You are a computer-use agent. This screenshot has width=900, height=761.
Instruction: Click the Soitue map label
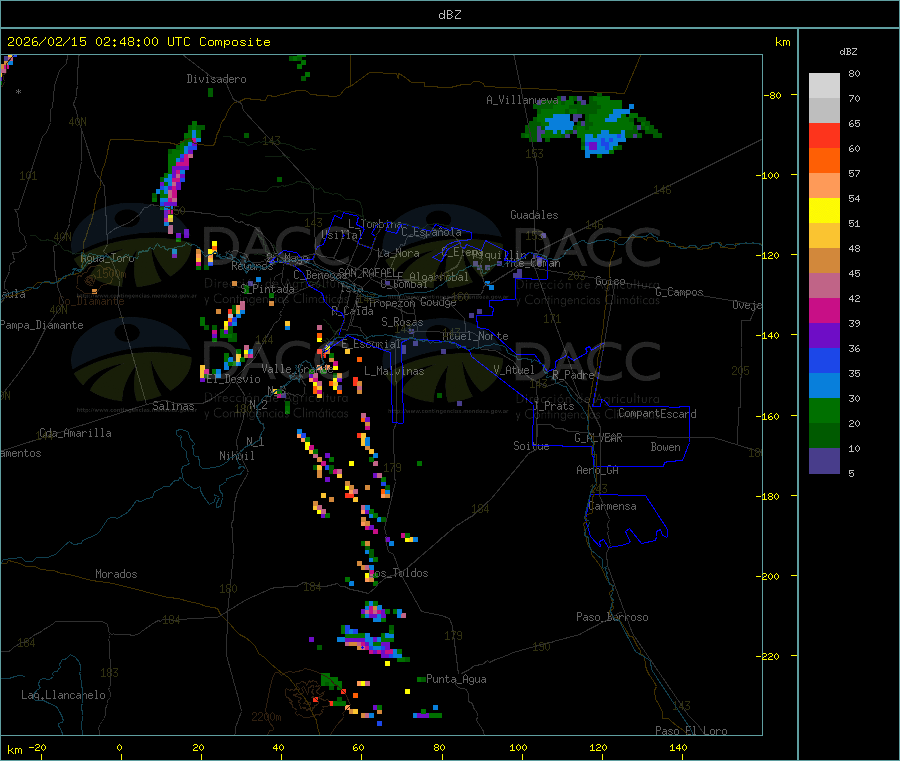pyautogui.click(x=532, y=446)
